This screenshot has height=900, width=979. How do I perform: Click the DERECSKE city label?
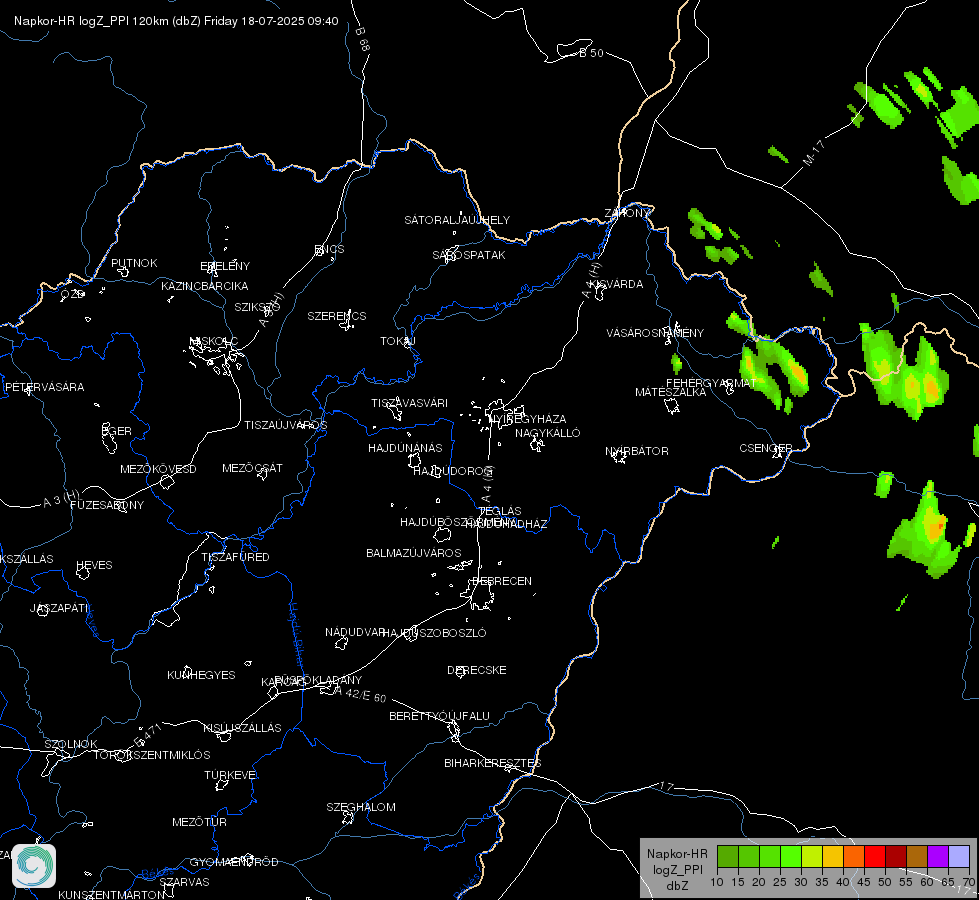477,670
